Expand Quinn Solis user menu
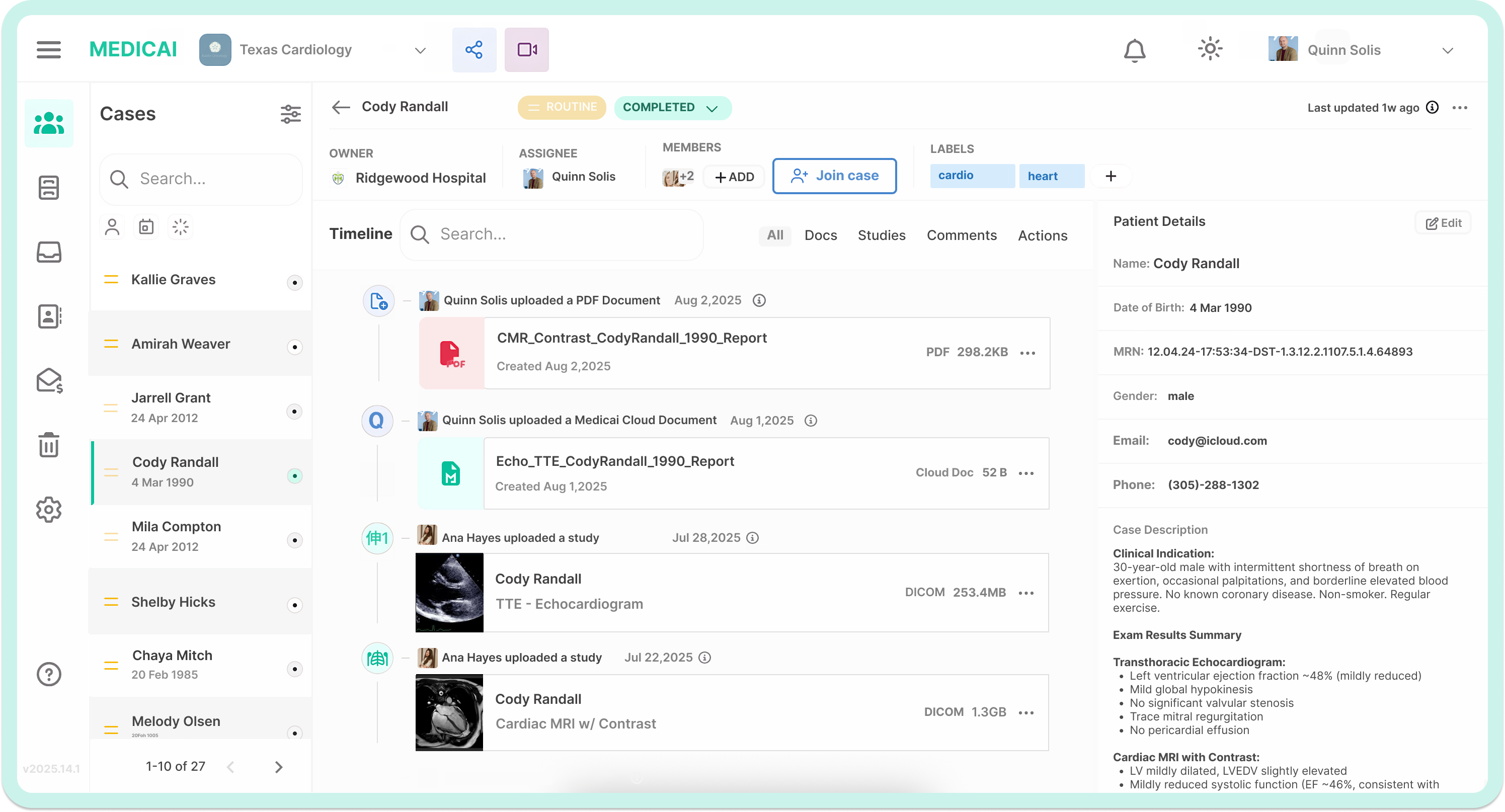This screenshot has width=1505, height=812. pyautogui.click(x=1447, y=50)
